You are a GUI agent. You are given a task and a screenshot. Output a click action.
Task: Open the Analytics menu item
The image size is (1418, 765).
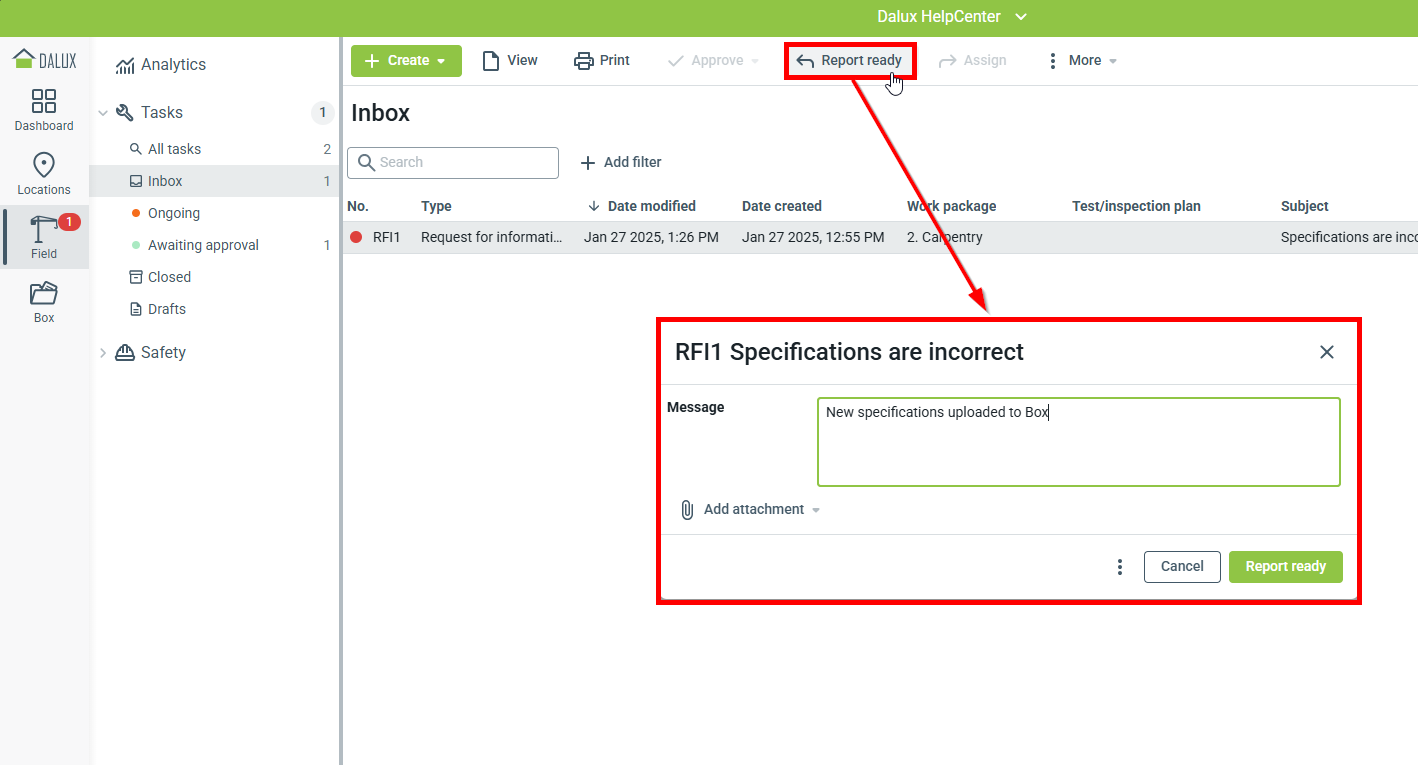(x=172, y=65)
